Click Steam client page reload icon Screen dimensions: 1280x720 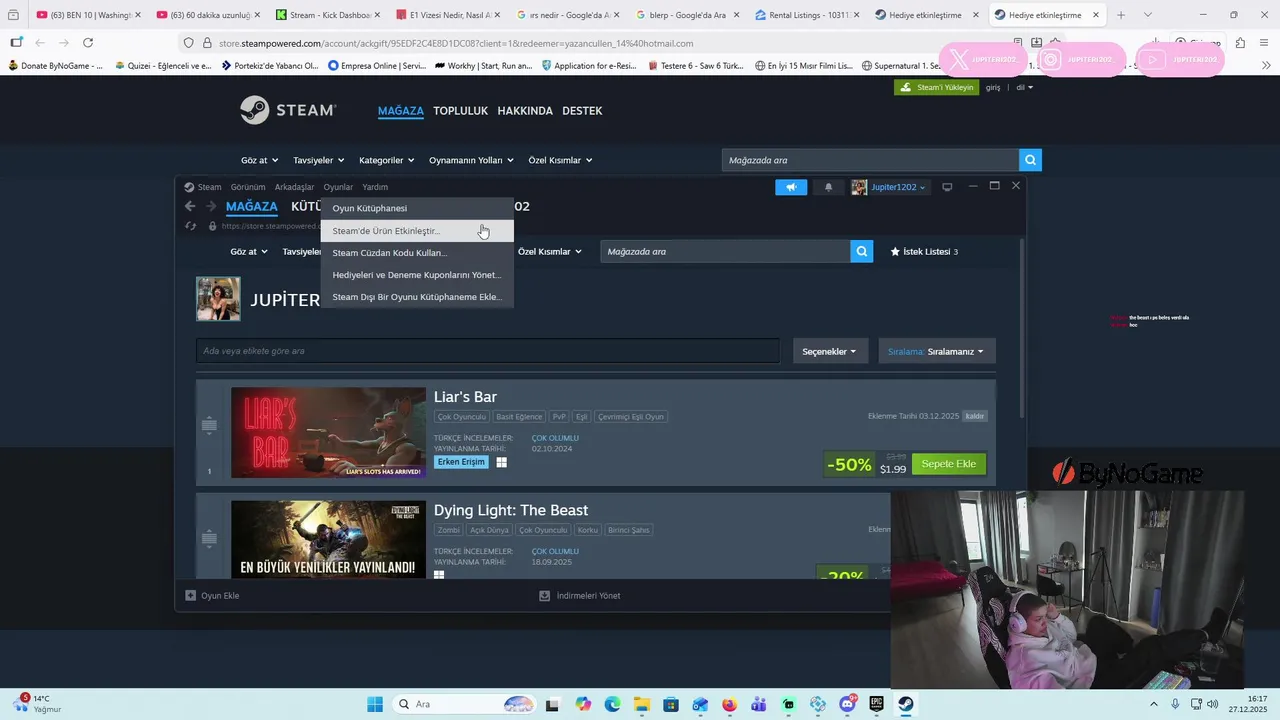(190, 226)
